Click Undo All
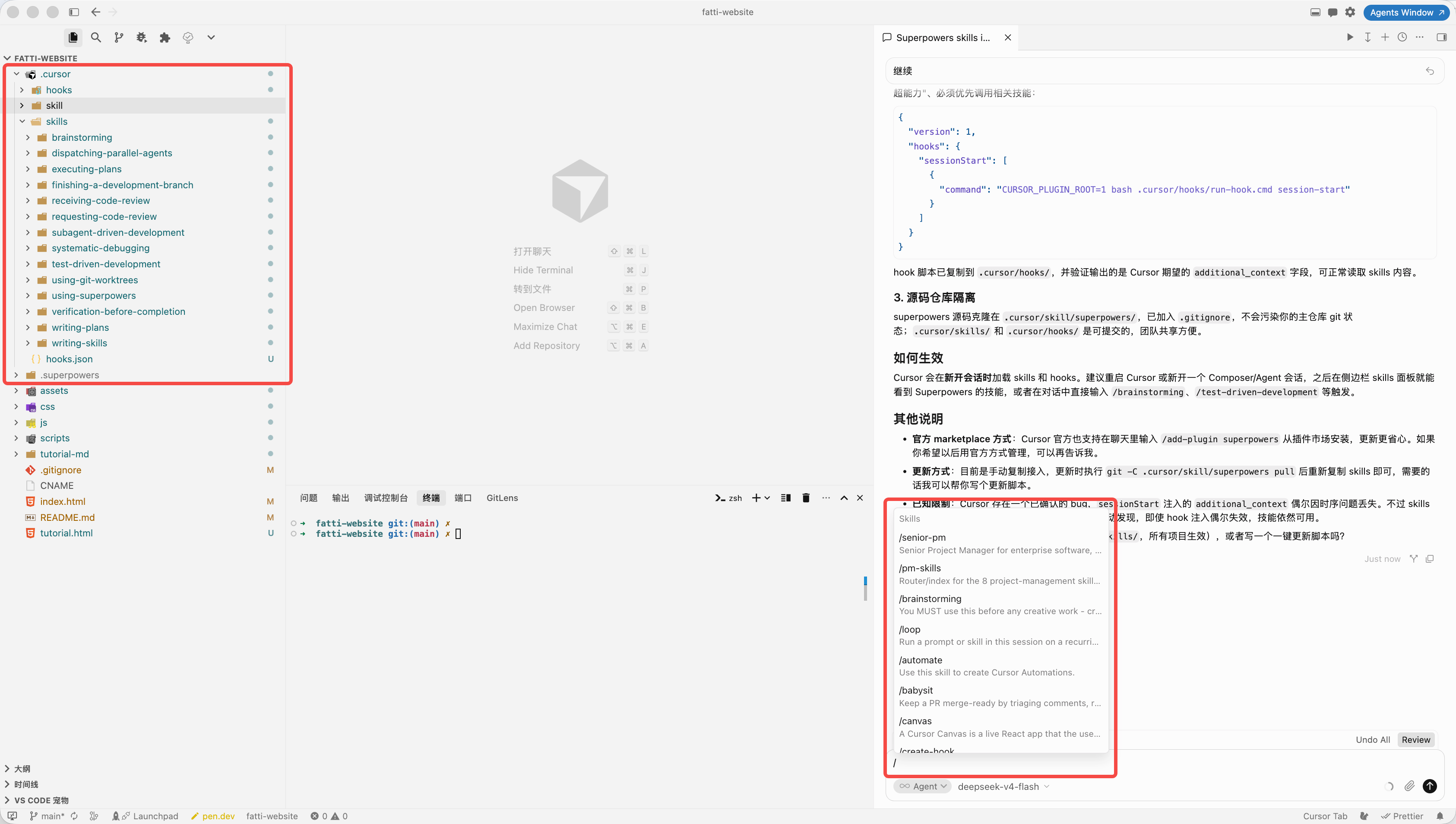1456x824 pixels. point(1372,740)
